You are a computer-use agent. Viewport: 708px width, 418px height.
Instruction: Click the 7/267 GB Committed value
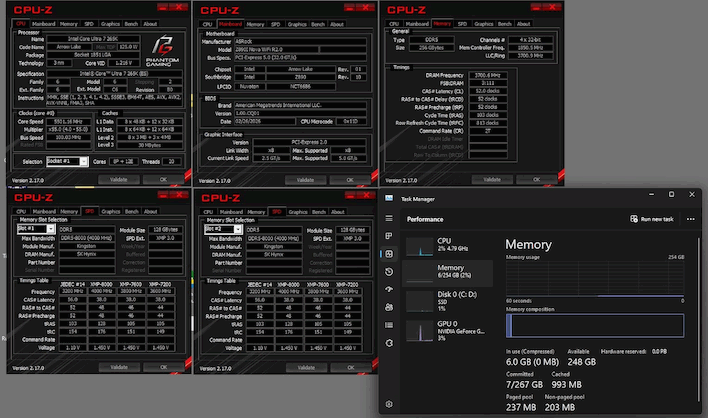point(524,385)
